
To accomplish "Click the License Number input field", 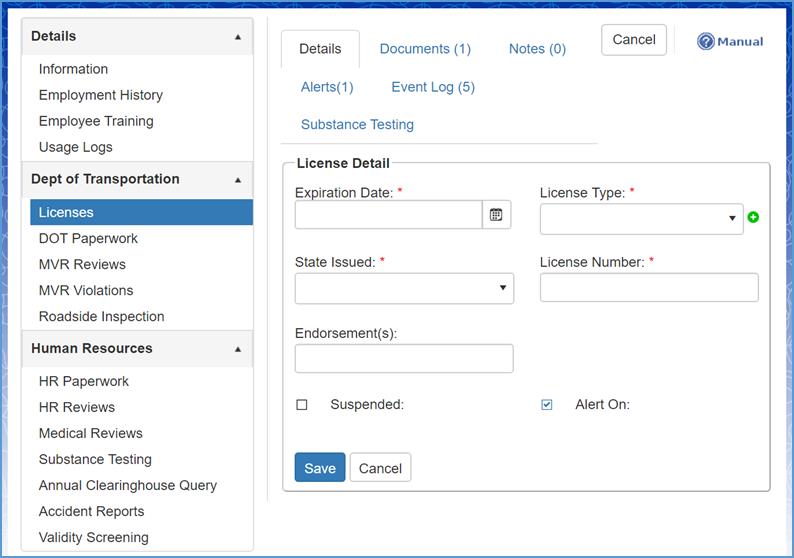I will click(649, 288).
